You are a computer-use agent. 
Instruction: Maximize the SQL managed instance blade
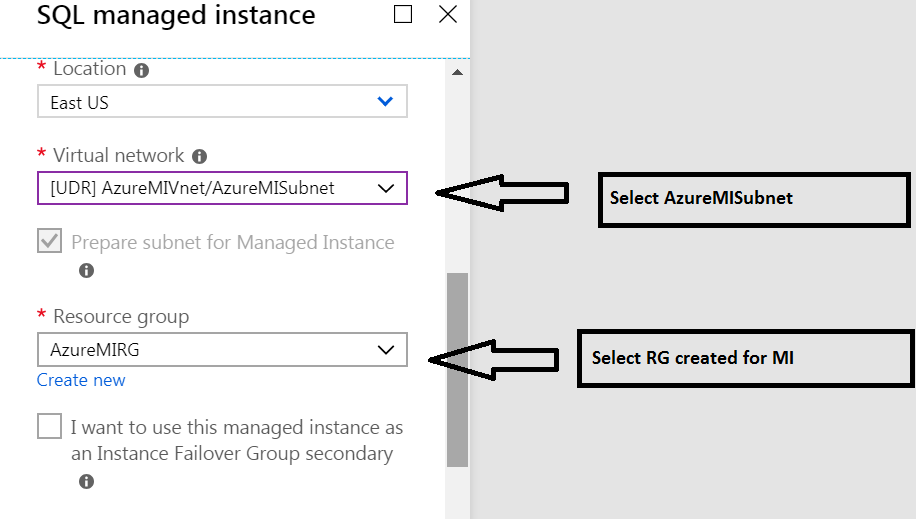(403, 14)
